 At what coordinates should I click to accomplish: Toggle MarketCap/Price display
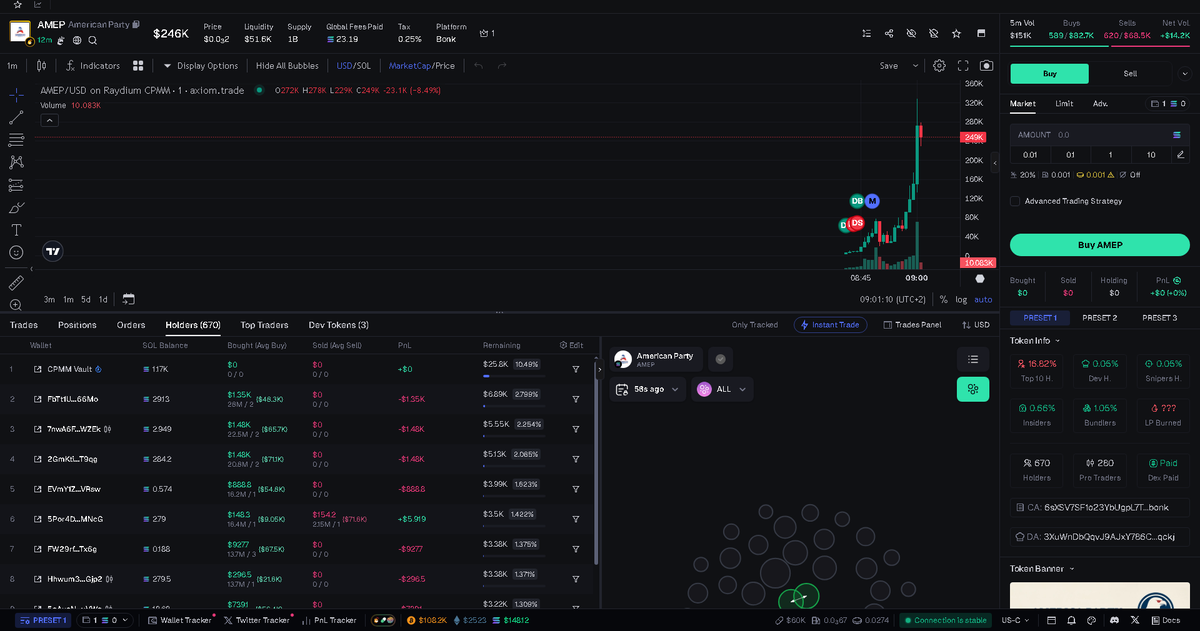[421, 66]
